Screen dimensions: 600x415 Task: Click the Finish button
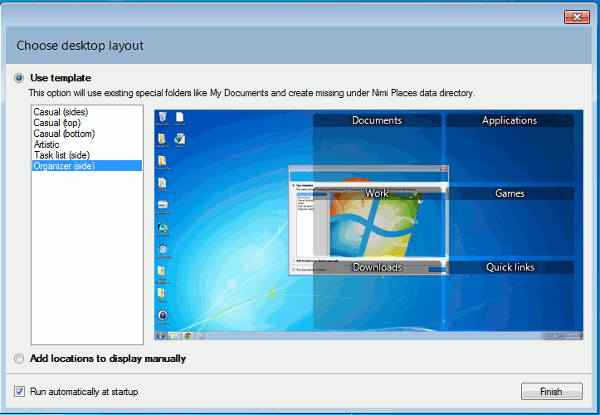tap(551, 391)
